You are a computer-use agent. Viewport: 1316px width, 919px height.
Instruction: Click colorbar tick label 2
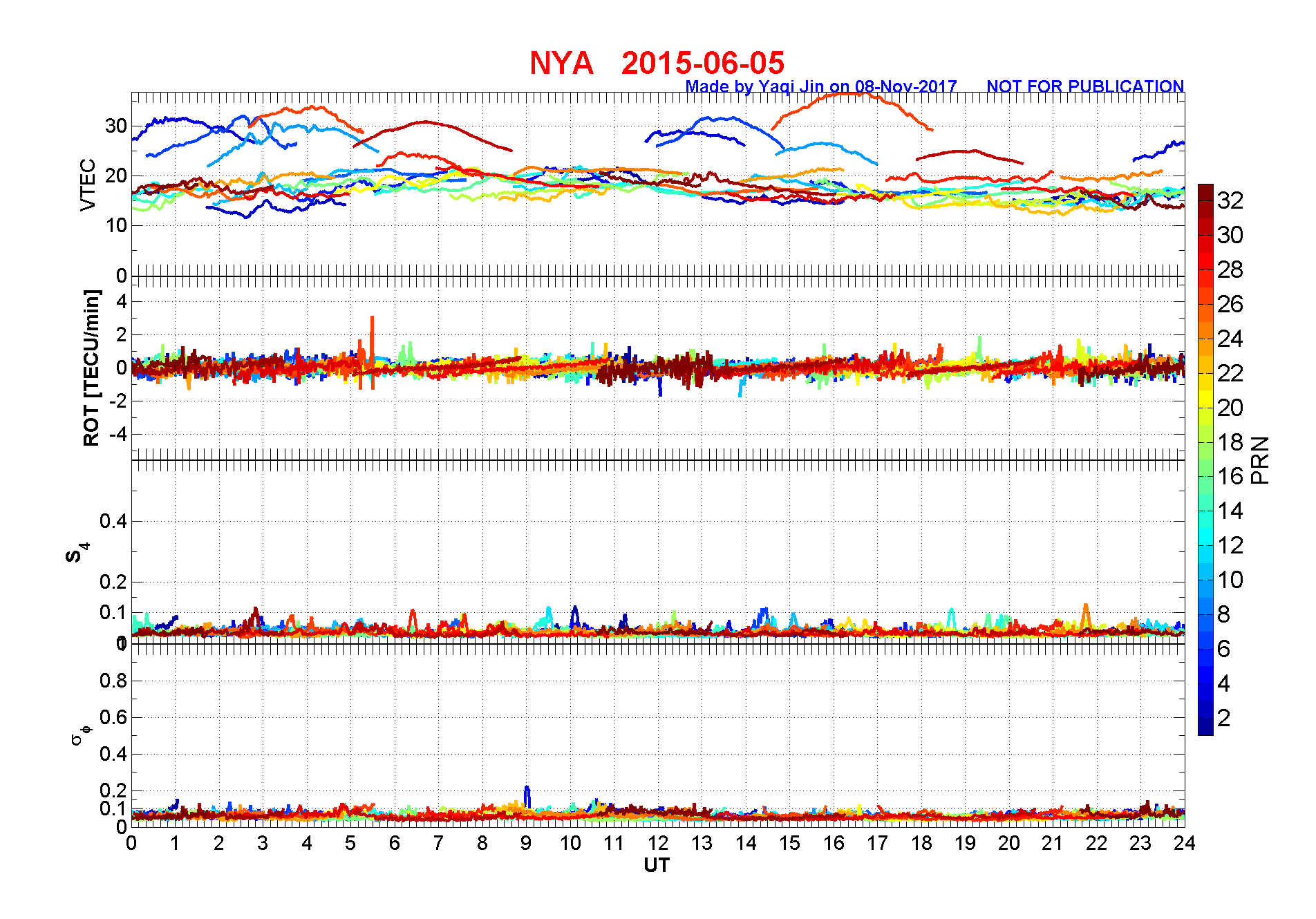[x=1224, y=718]
